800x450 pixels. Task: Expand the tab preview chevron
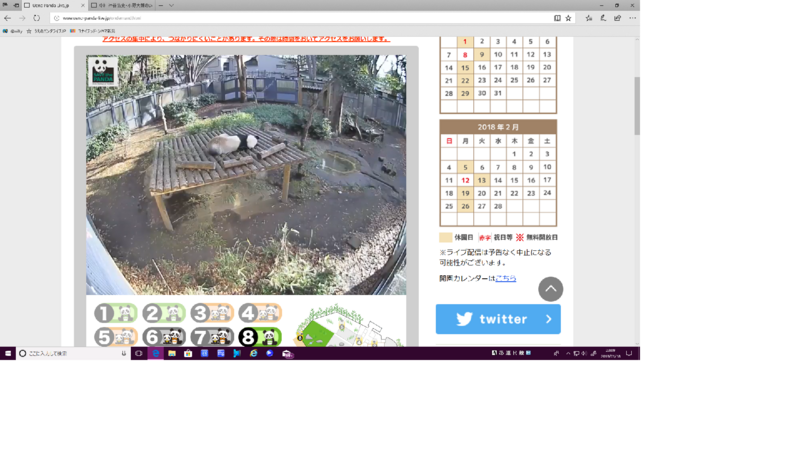[171, 5]
